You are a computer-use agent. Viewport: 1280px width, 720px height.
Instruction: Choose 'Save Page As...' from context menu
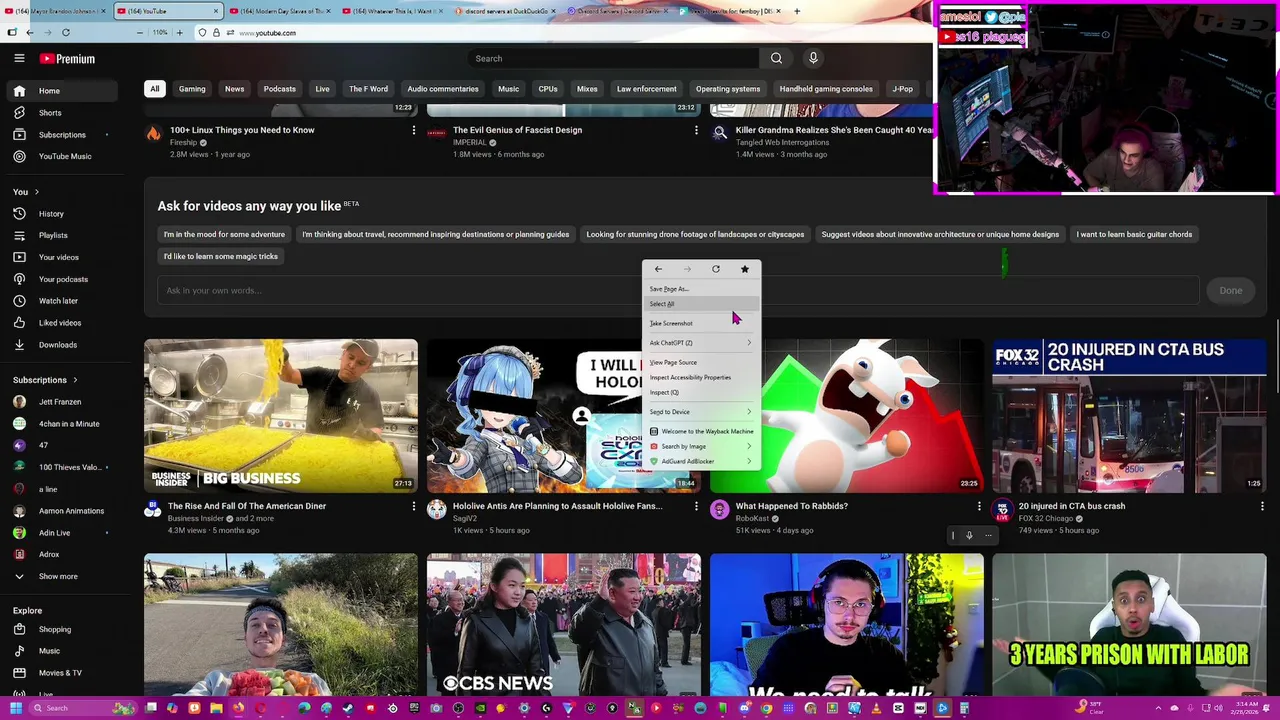point(701,289)
